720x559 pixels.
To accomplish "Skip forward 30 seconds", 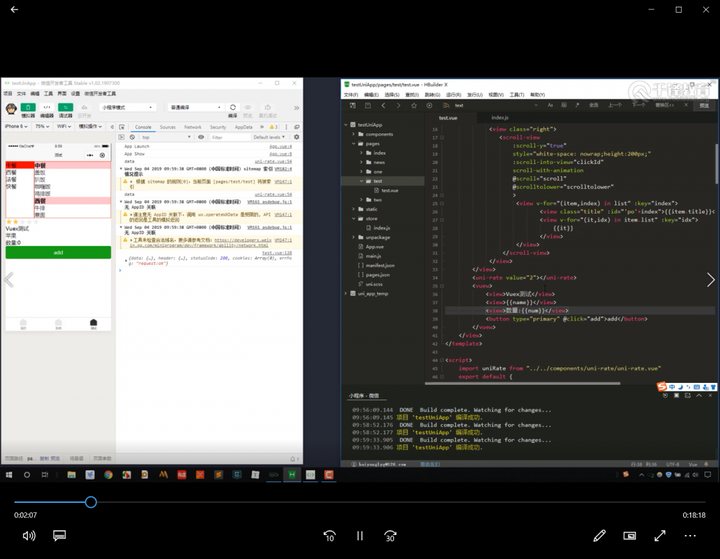I will pos(391,536).
